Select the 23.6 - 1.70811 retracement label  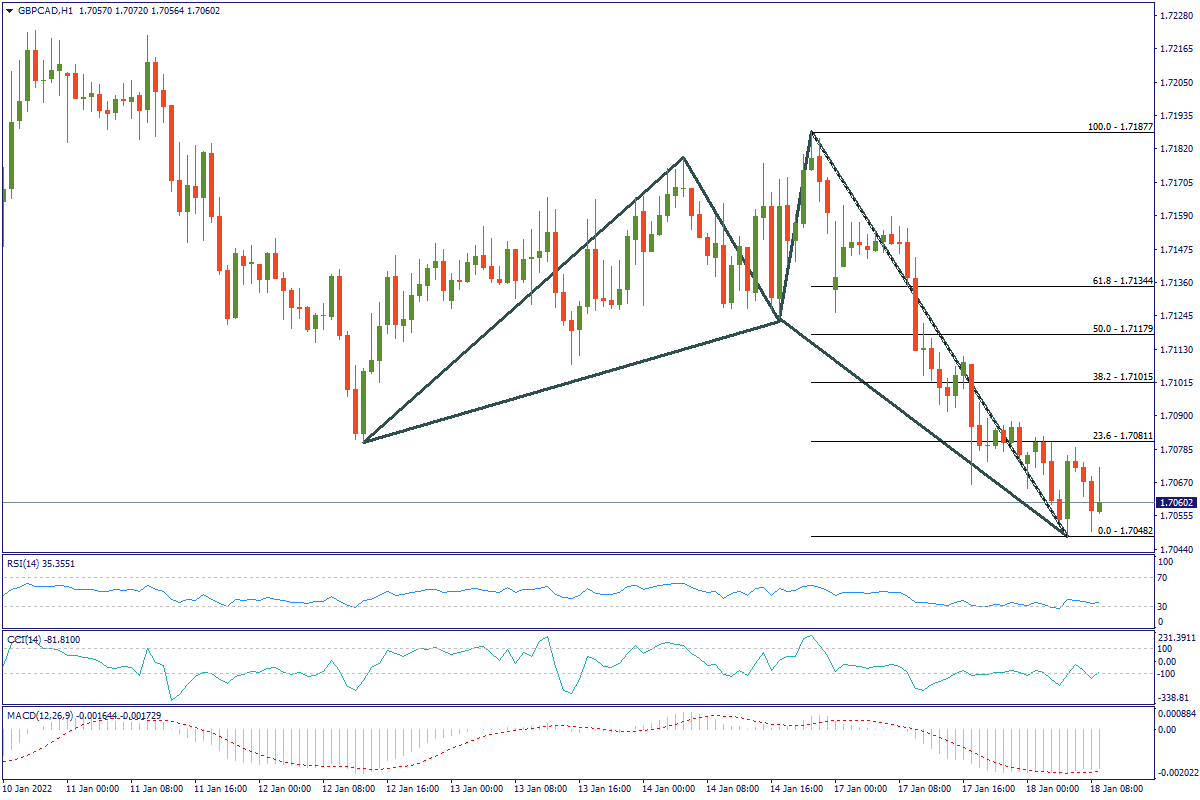click(x=1120, y=436)
